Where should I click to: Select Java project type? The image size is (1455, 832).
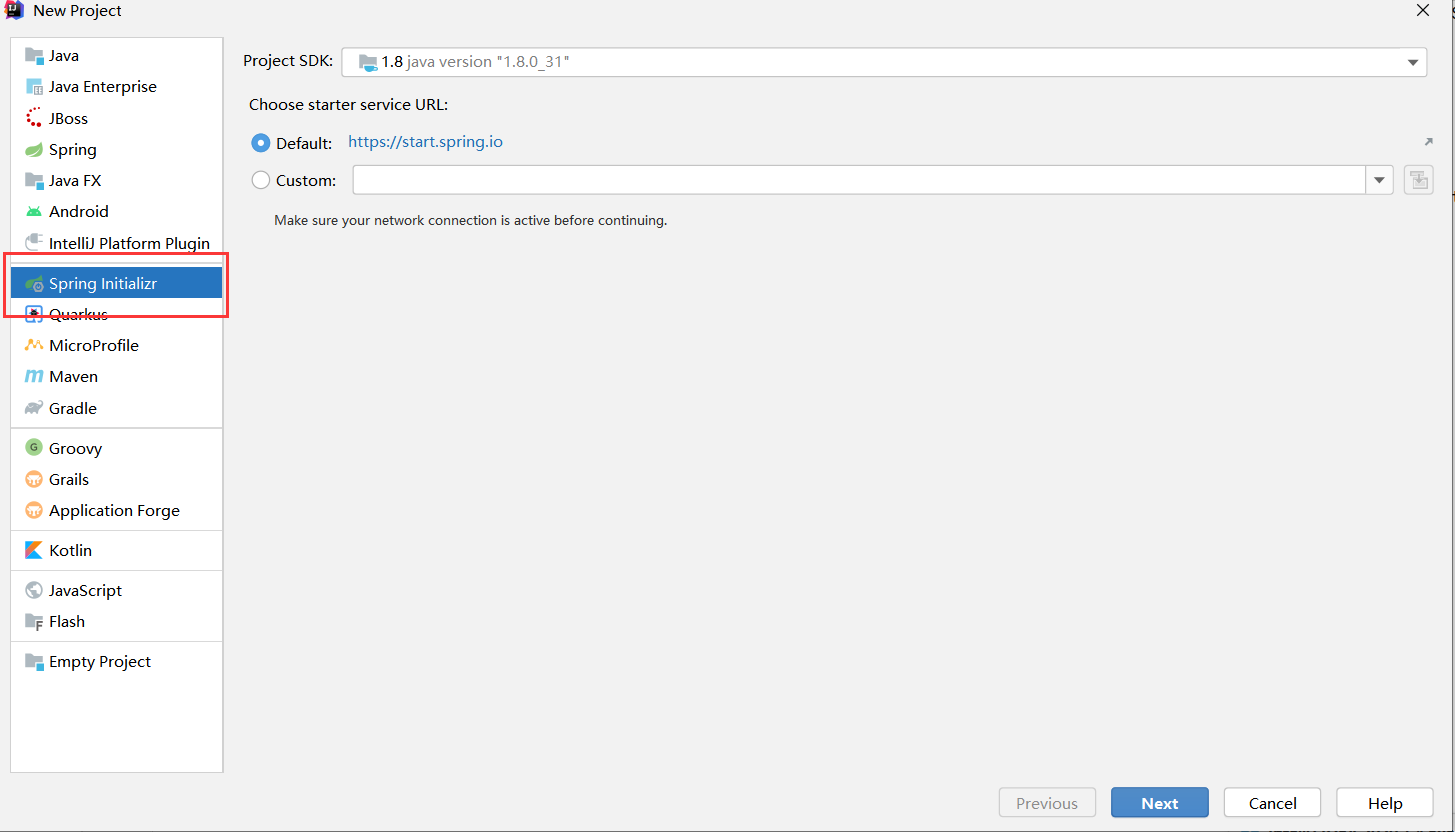117,56
